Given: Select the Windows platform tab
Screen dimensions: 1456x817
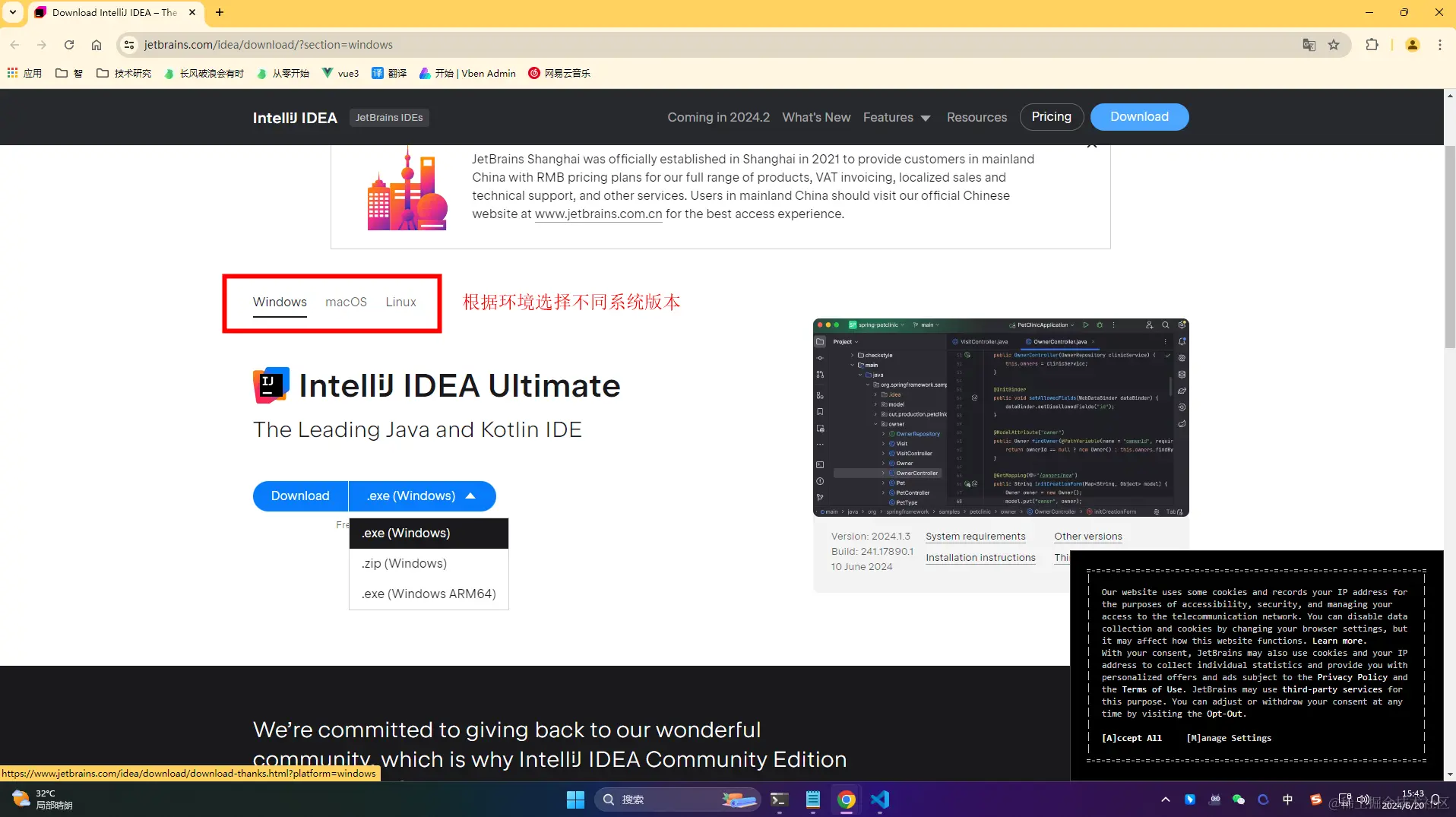Looking at the screenshot, I should [280, 302].
